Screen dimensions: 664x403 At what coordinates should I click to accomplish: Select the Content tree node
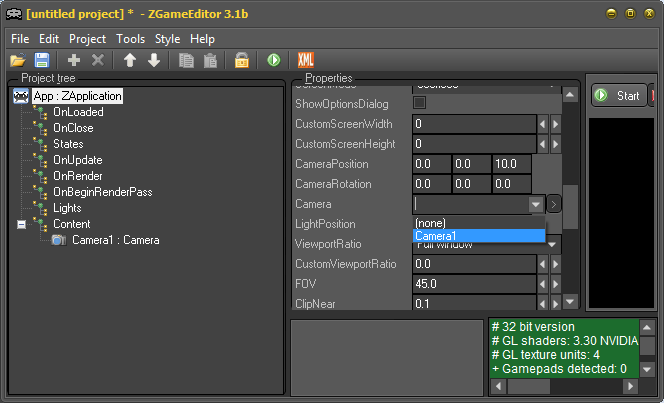(x=72, y=224)
